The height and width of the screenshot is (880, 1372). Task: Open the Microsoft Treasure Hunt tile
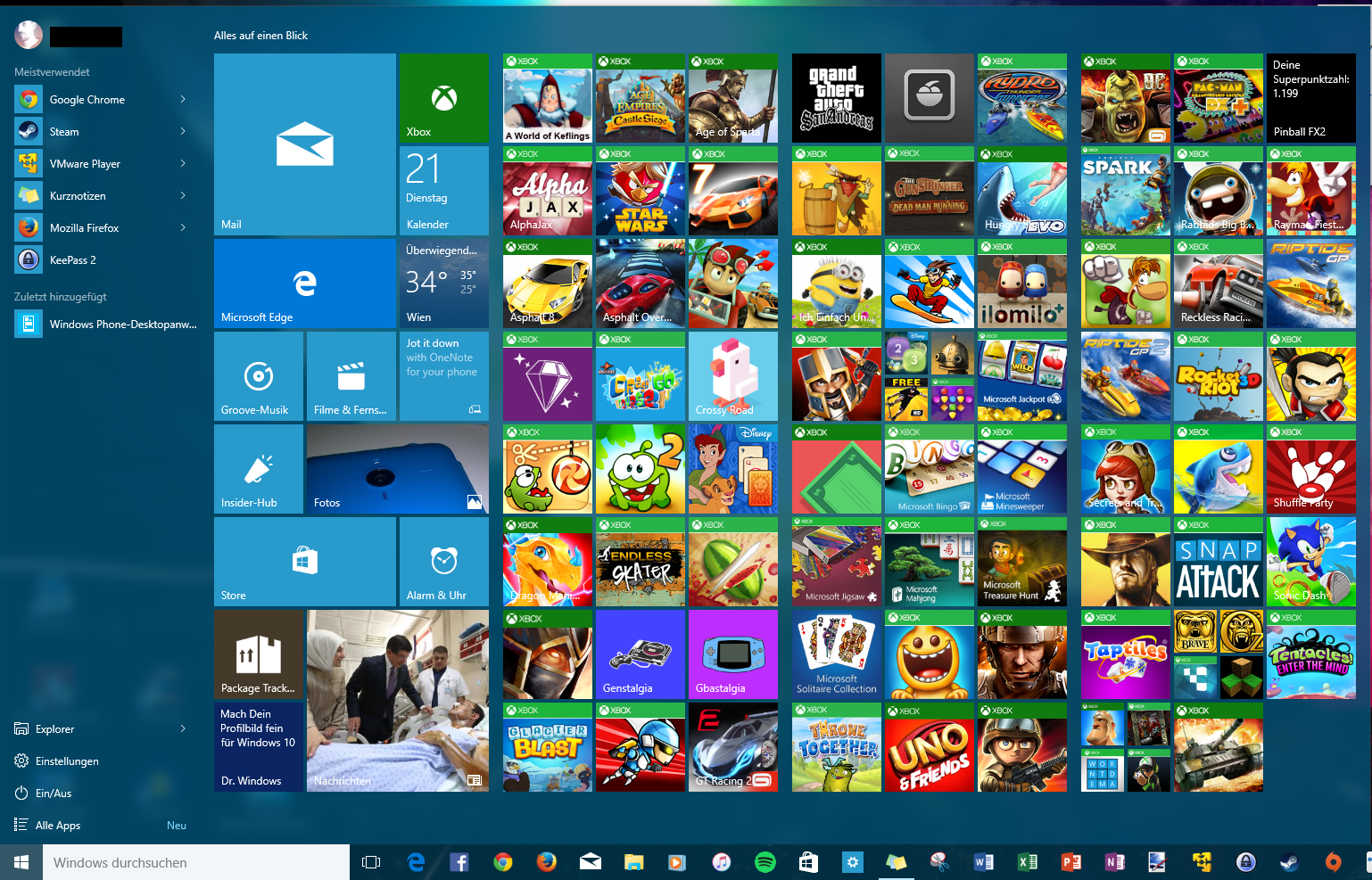[1022, 562]
